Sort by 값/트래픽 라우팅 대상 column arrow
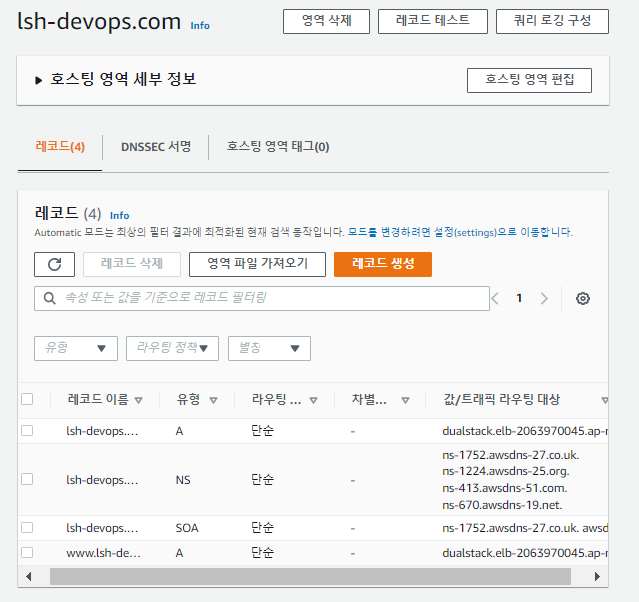Screen dimensions: 639x602 tap(605, 400)
